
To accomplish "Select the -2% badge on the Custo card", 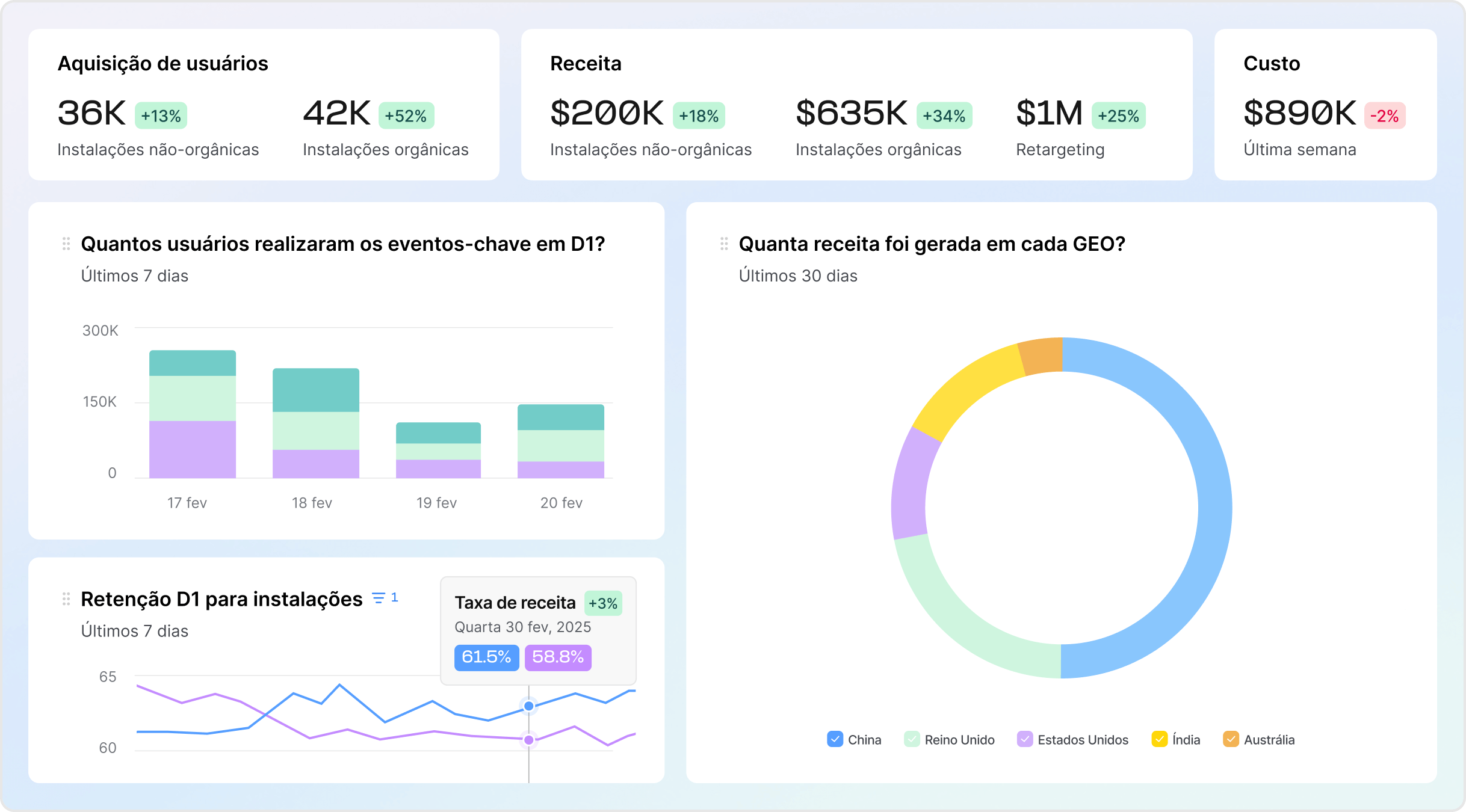I will [1385, 115].
